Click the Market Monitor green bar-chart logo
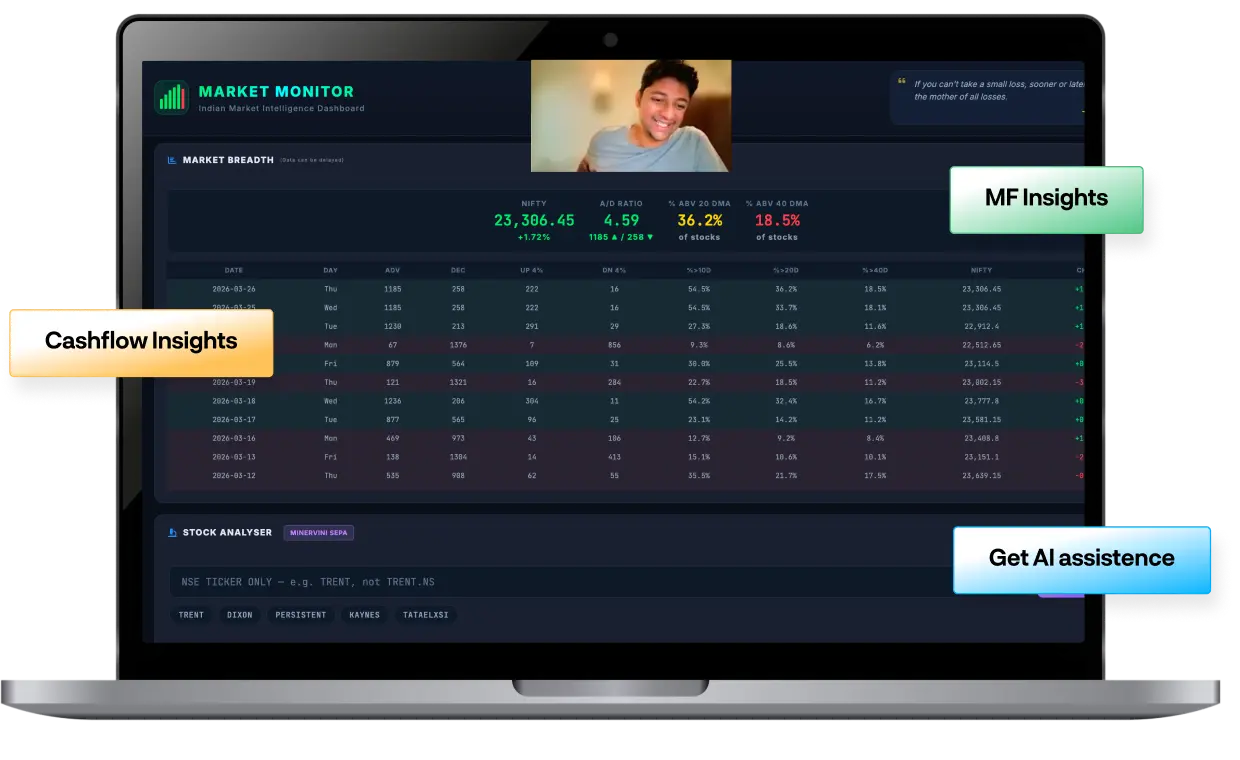1240x760 pixels. [172, 98]
